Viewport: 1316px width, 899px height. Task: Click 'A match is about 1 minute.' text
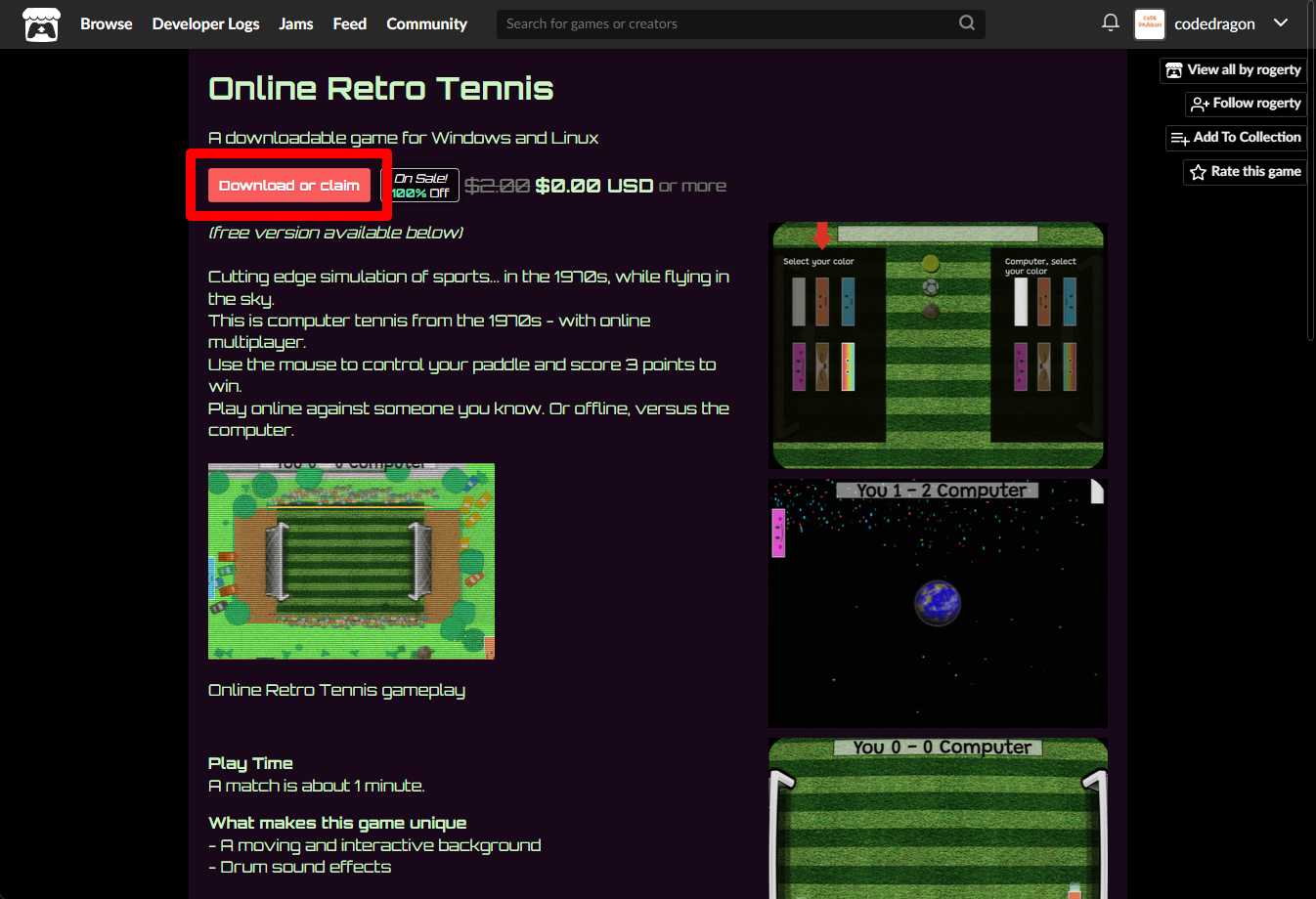click(317, 786)
